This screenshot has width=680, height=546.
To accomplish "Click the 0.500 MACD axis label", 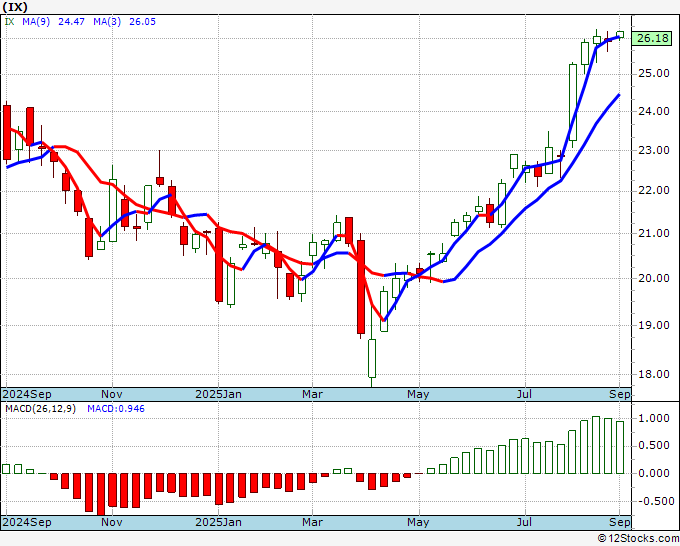I will point(654,446).
